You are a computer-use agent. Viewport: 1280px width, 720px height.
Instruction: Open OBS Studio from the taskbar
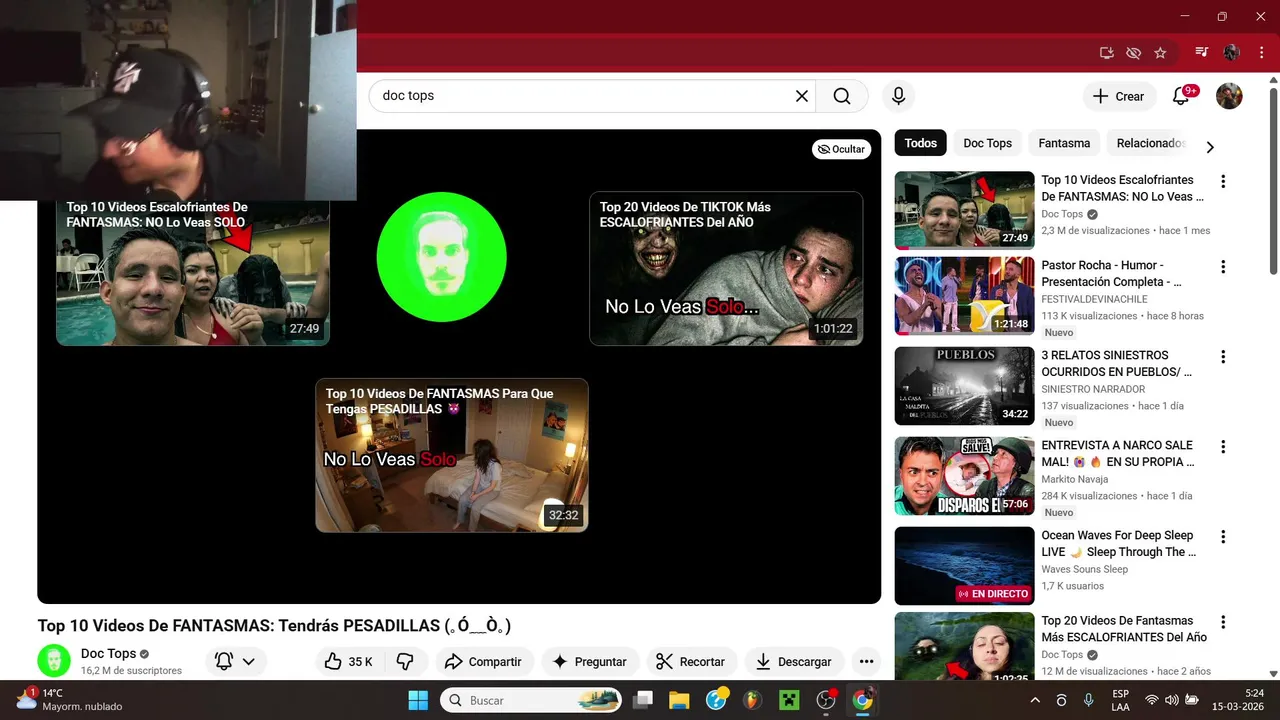click(x=826, y=700)
